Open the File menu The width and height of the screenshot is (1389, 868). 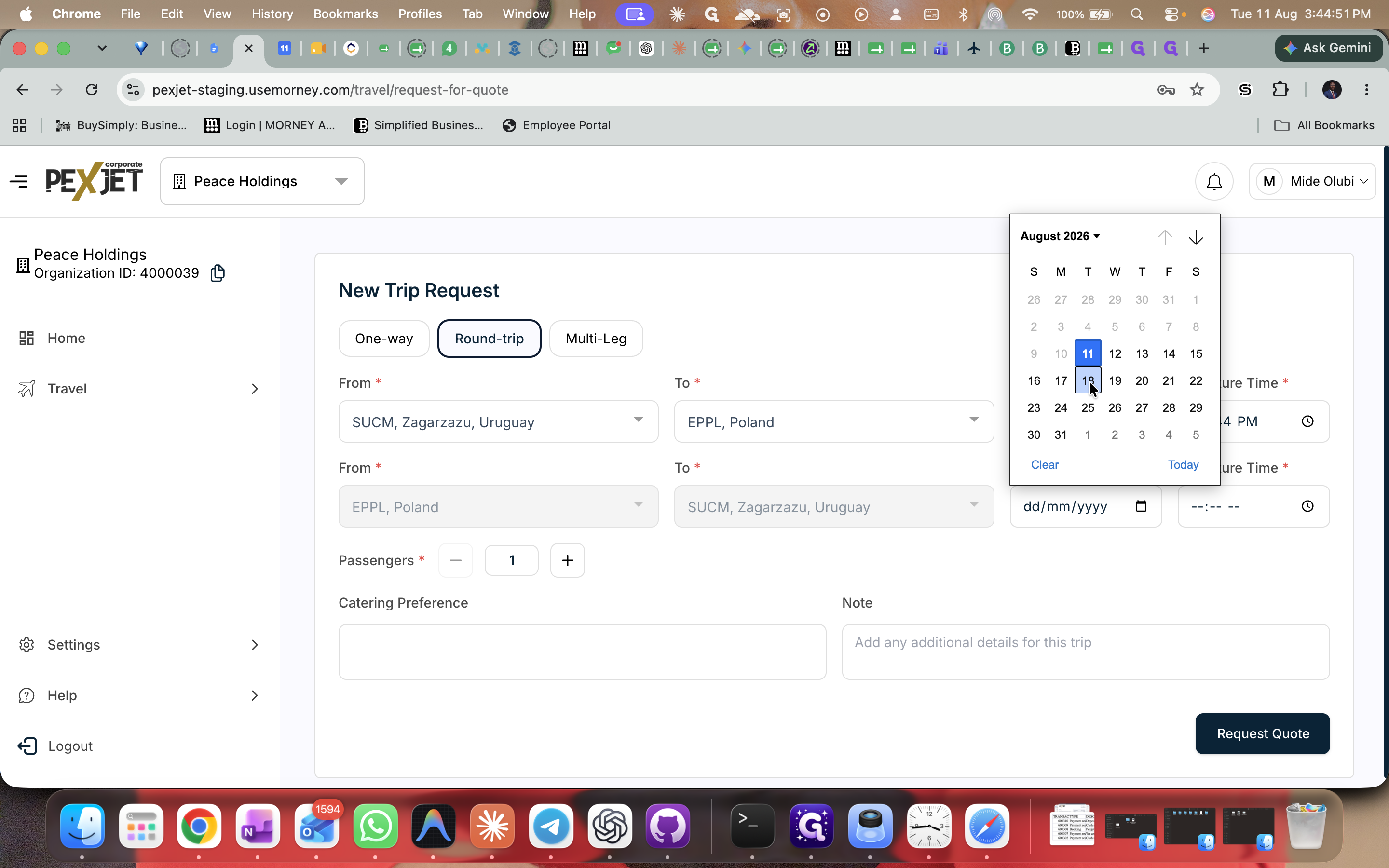point(130,14)
